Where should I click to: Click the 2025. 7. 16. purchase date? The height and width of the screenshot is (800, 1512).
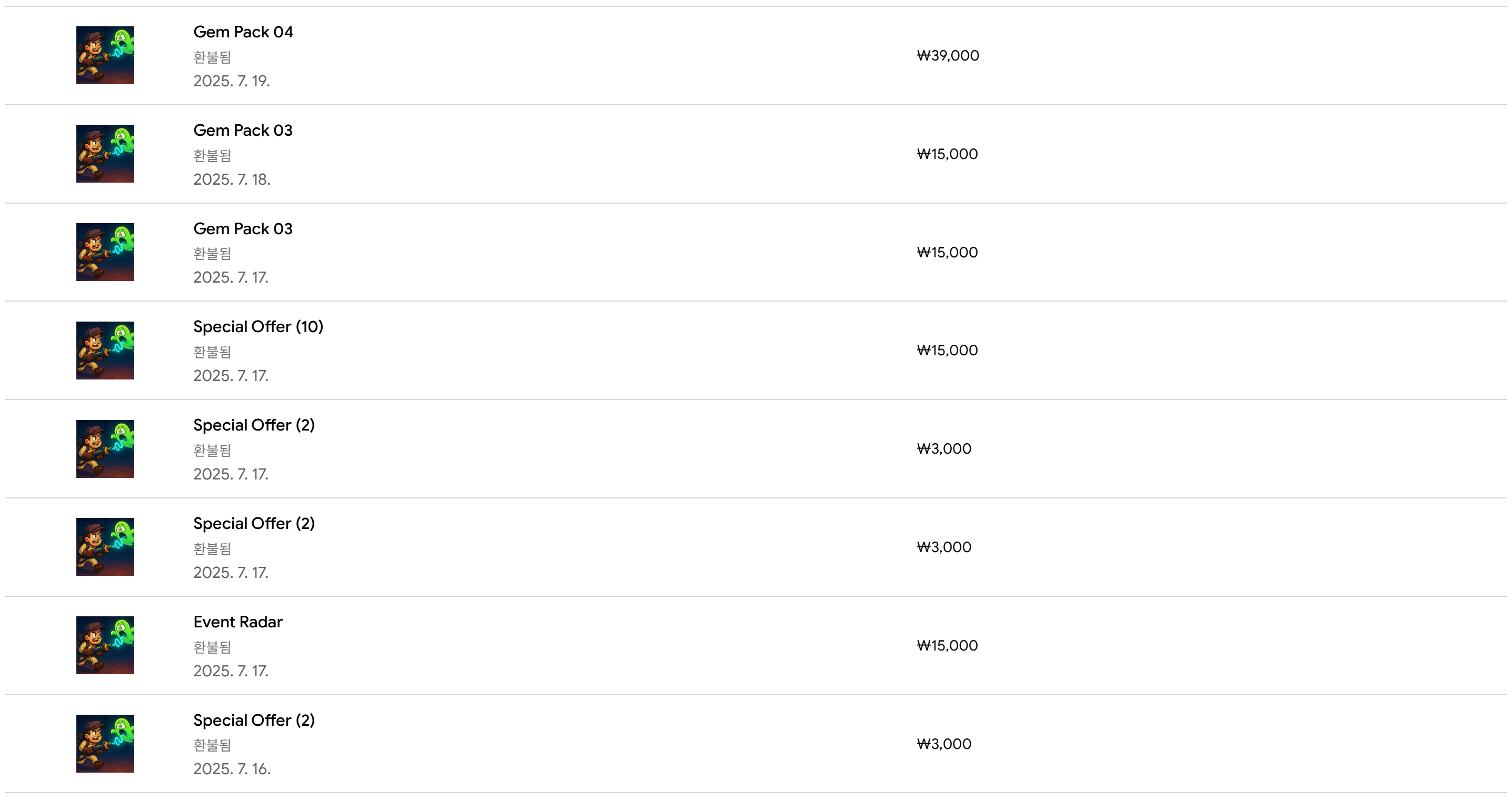coord(232,769)
